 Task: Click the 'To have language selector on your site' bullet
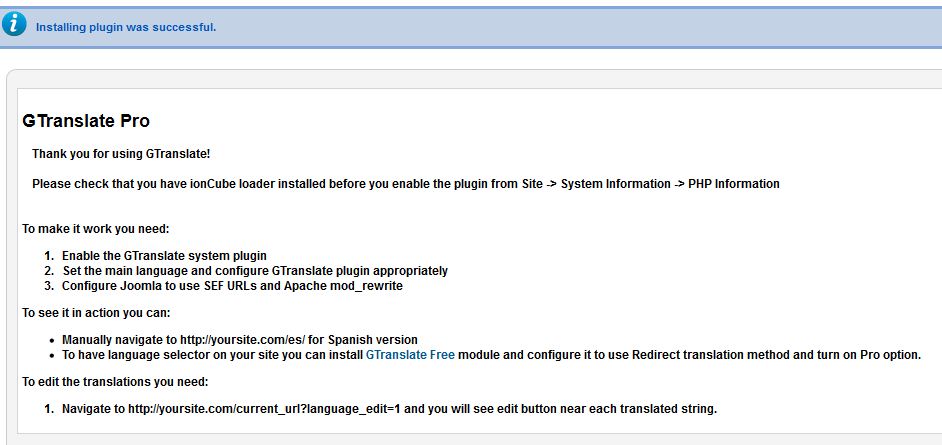tap(491, 355)
